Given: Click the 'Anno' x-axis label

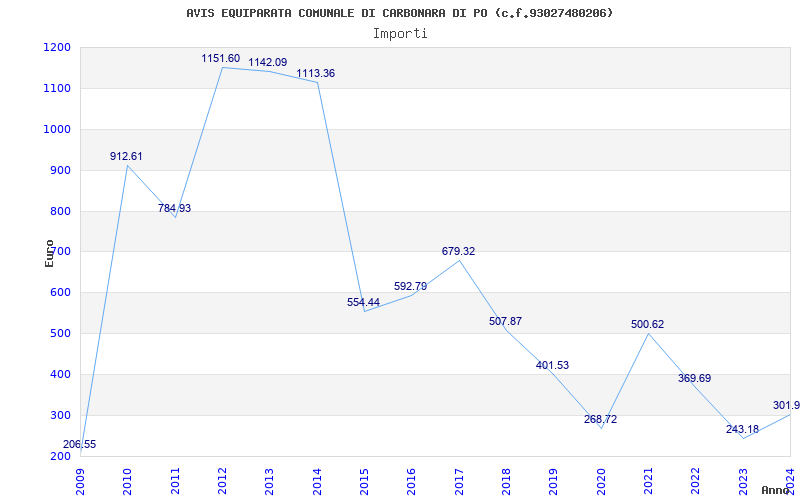Looking at the screenshot, I should 776,490.
